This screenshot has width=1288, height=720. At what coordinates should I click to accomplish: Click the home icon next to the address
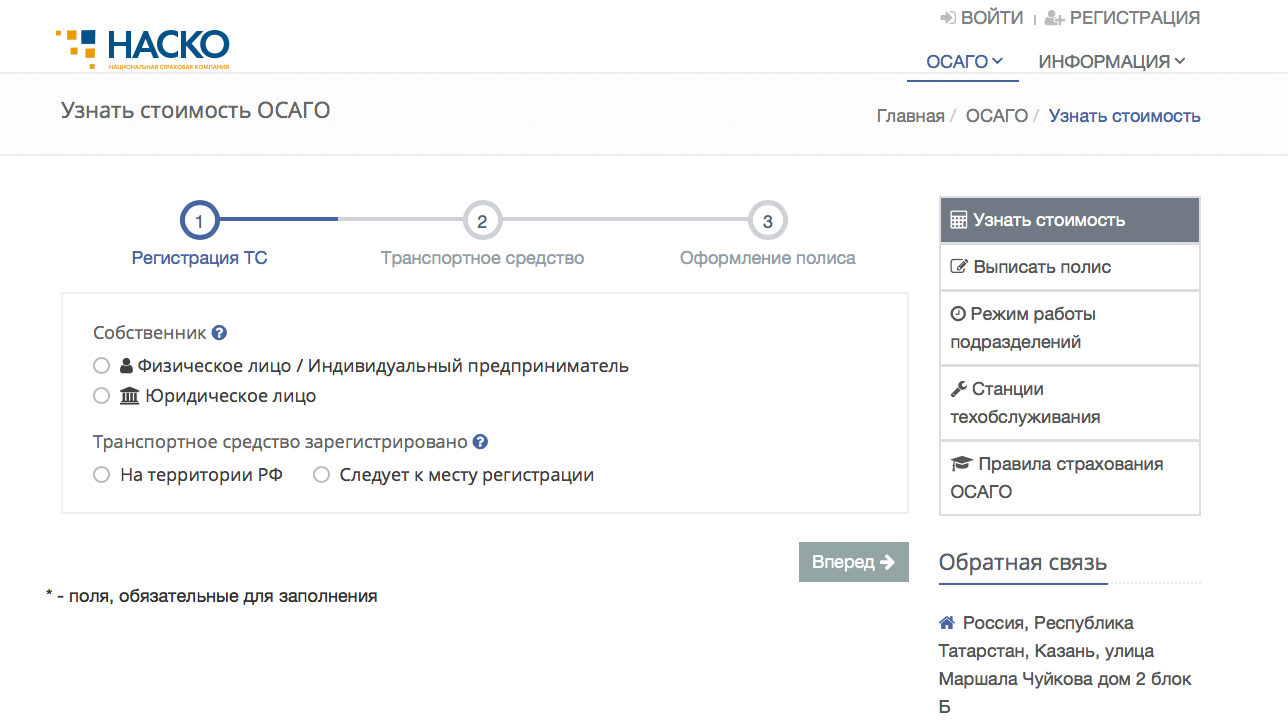[x=947, y=623]
